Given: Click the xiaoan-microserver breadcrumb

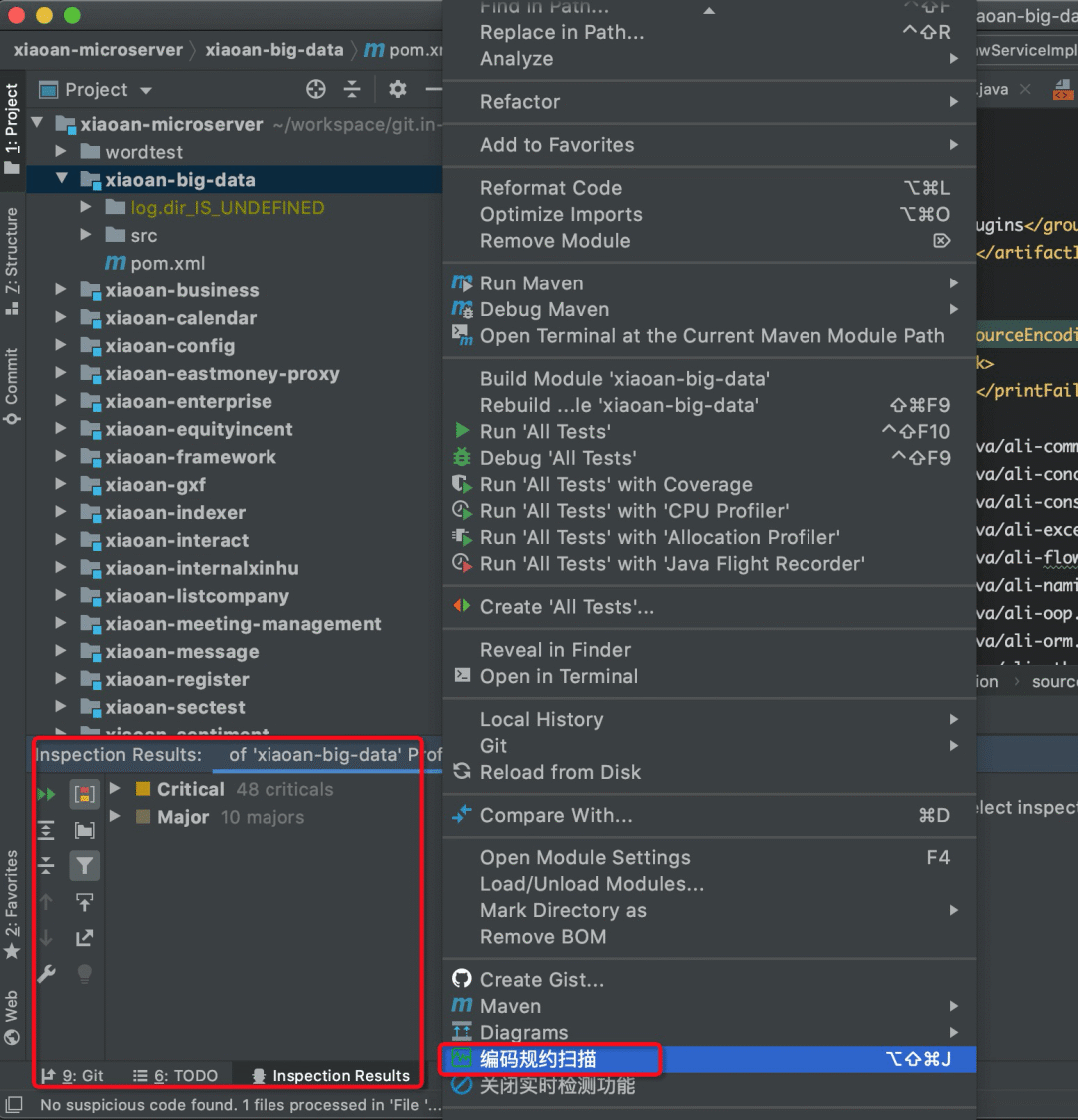Looking at the screenshot, I should pos(98,49).
